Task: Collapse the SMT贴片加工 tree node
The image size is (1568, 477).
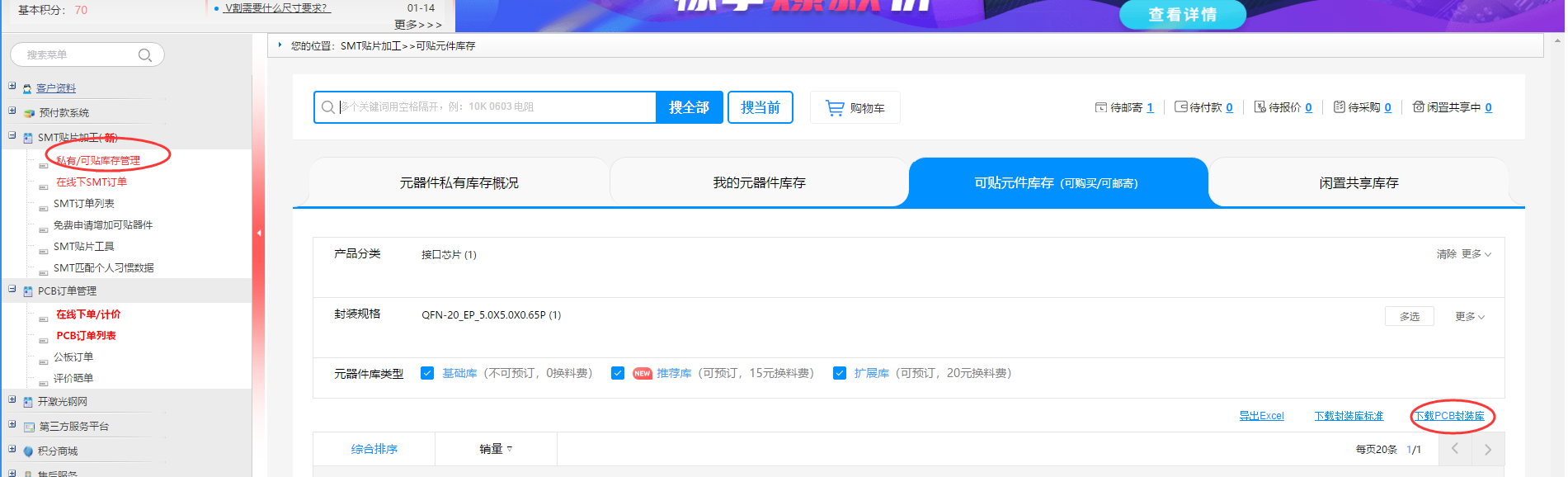Action: pos(12,135)
